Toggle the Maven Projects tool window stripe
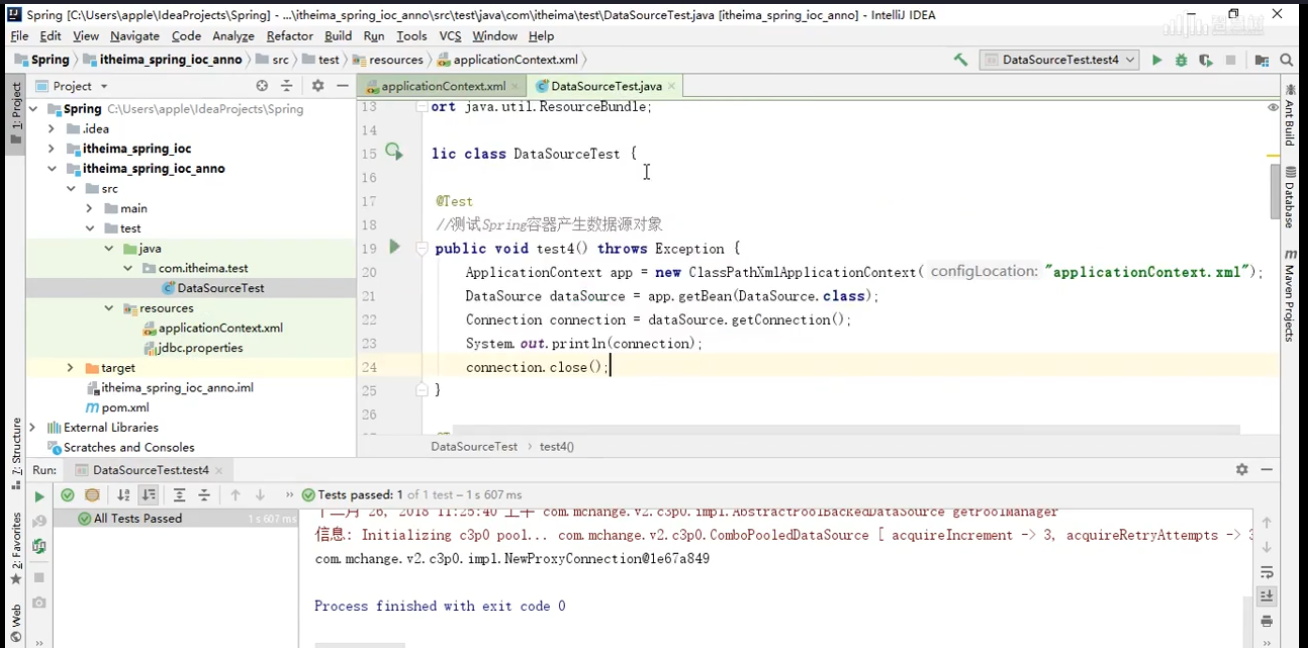Image resolution: width=1308 pixels, height=648 pixels. tap(1290, 296)
